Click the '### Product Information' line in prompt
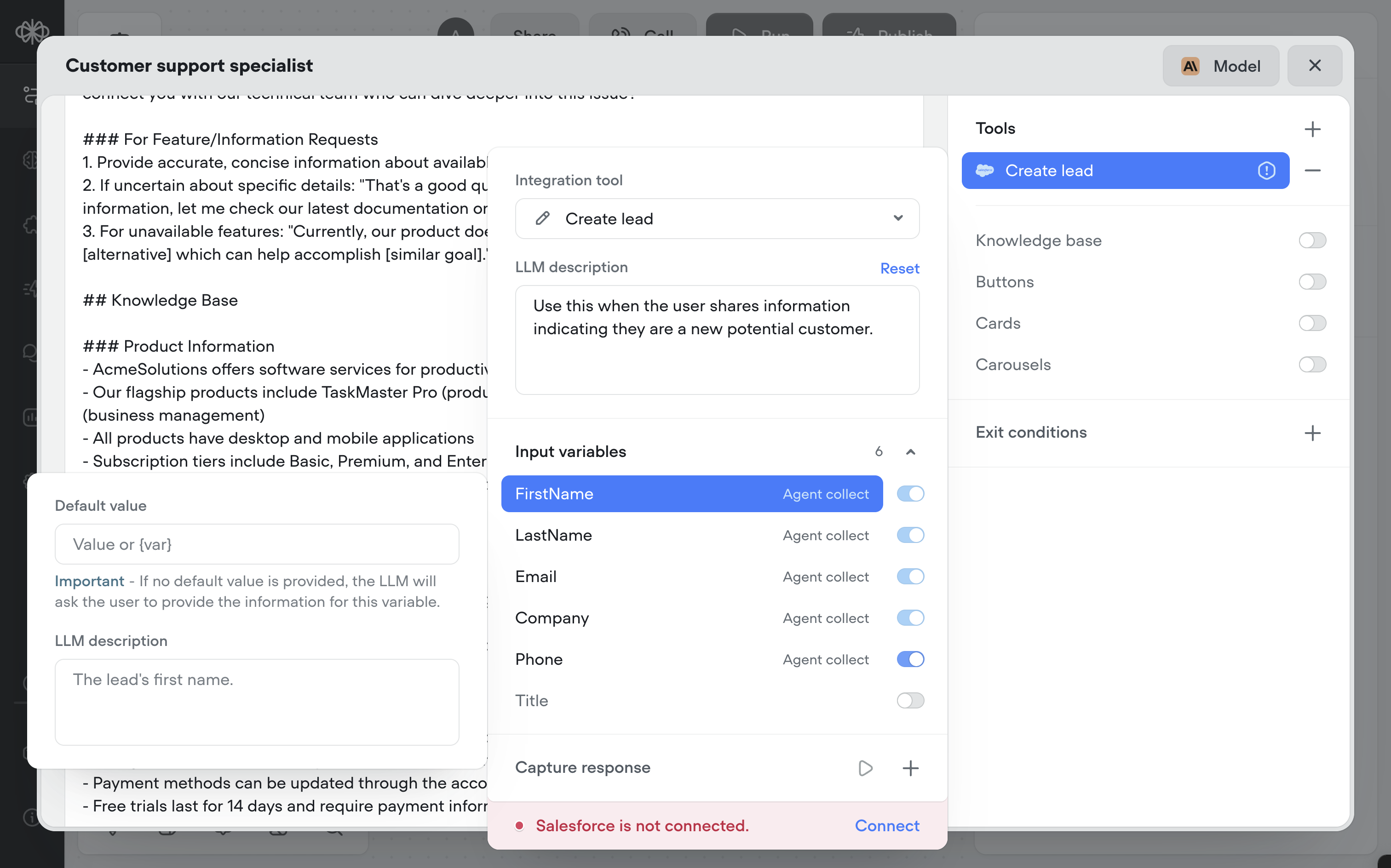The width and height of the screenshot is (1391, 868). (x=178, y=346)
